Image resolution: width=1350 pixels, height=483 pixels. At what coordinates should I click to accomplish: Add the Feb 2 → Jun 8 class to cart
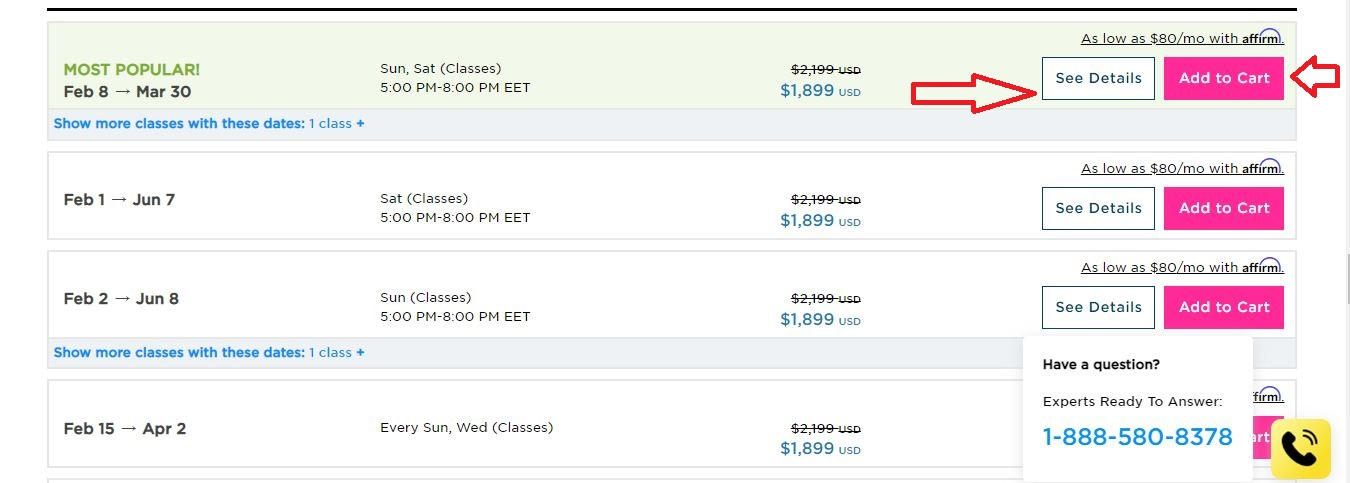1224,307
